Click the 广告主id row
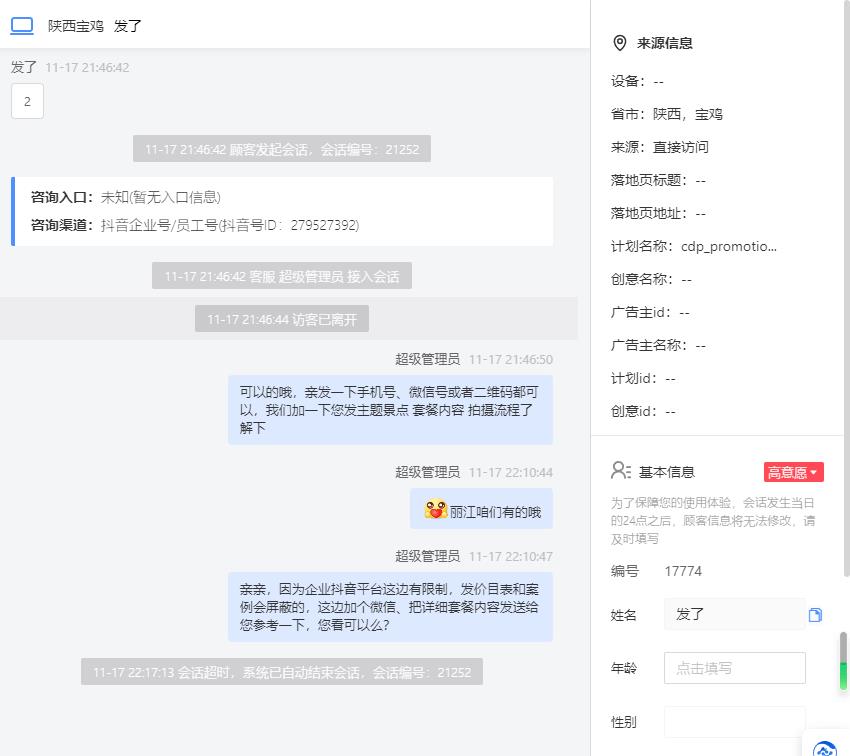The image size is (850, 756). pyautogui.click(x=650, y=312)
